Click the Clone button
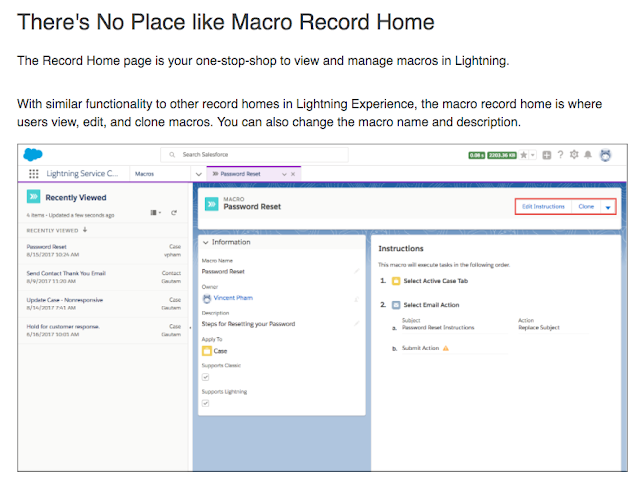Image resolution: width=640 pixels, height=485 pixels. [586, 207]
